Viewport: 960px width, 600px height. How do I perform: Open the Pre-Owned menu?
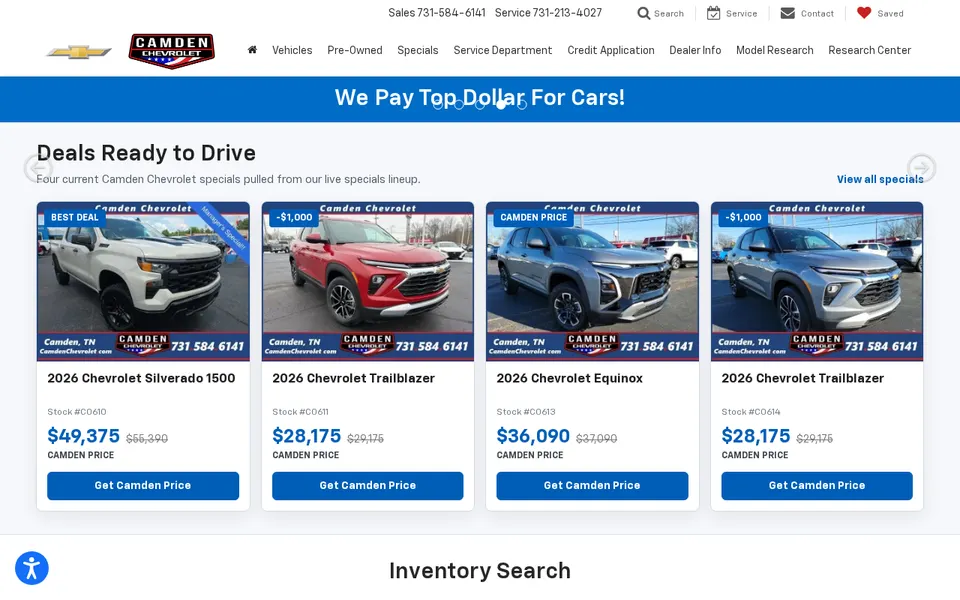click(354, 50)
